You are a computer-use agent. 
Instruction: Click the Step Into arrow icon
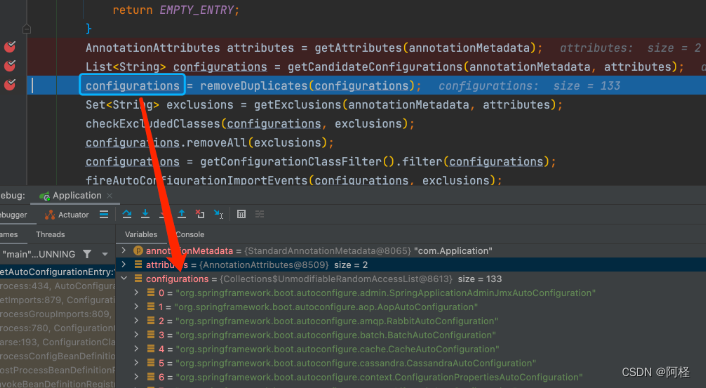coord(145,214)
